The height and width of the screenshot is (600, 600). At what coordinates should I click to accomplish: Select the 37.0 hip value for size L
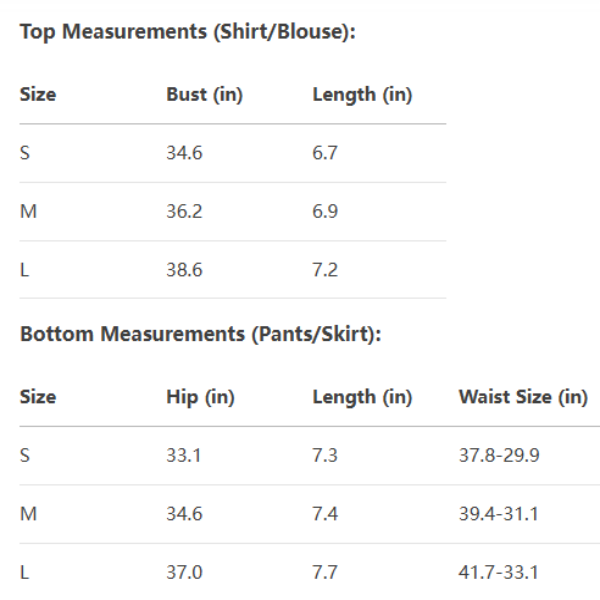click(184, 573)
